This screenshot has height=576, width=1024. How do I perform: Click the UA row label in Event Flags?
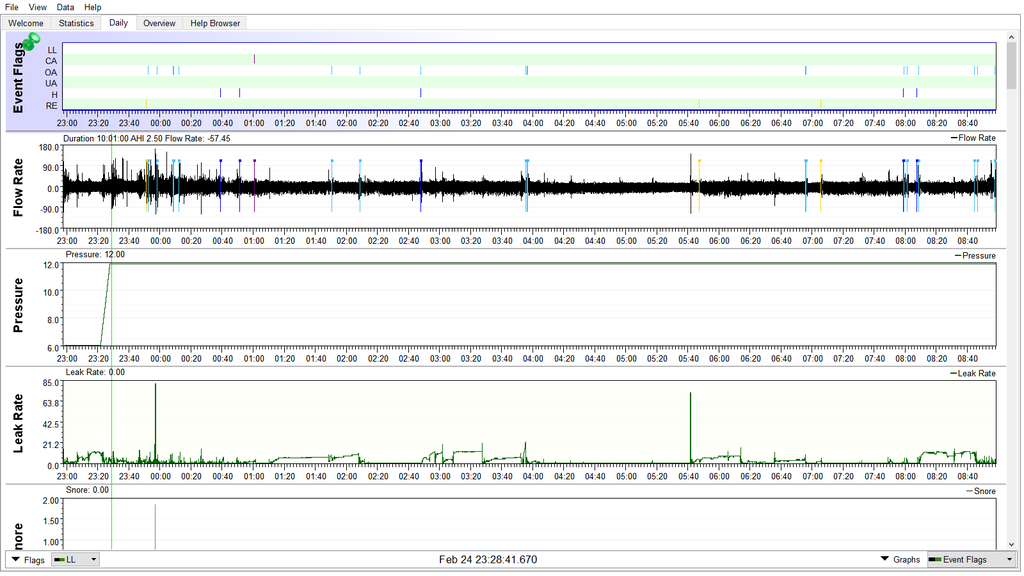(51, 83)
